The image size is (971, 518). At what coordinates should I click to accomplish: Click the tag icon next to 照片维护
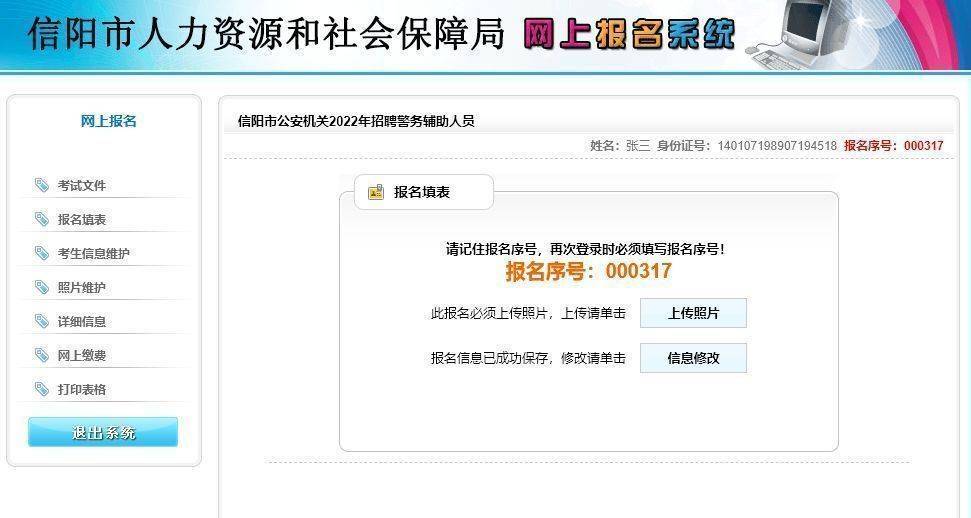click(x=41, y=287)
